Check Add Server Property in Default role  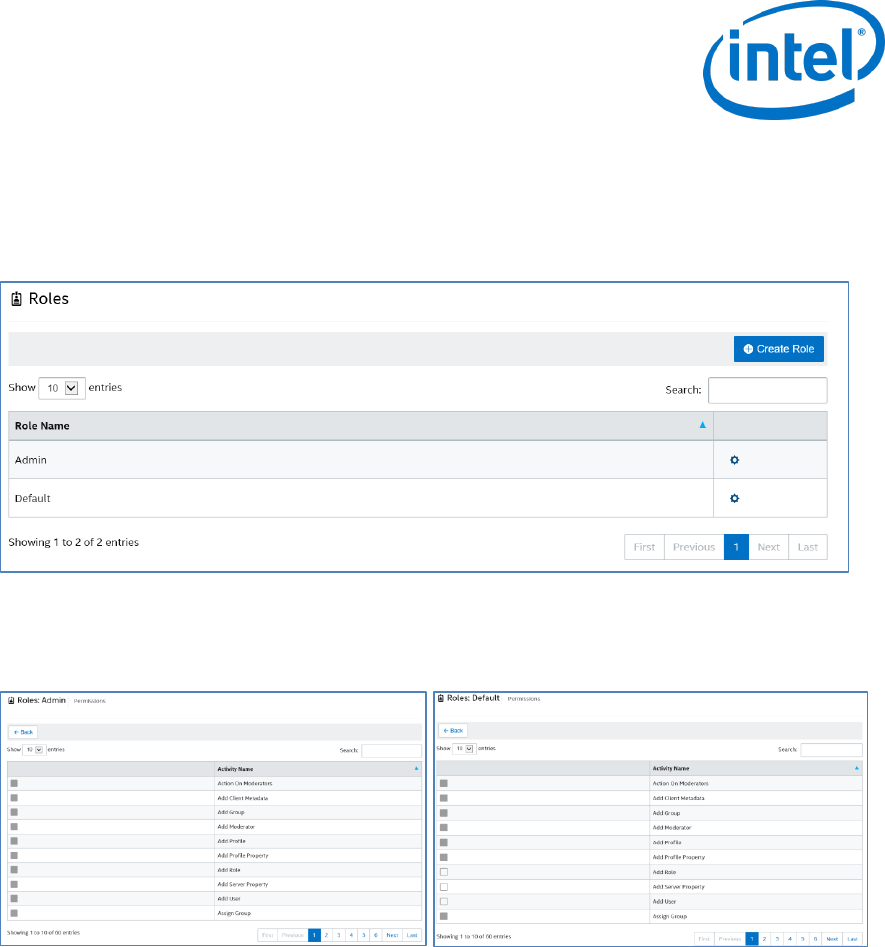(x=444, y=887)
